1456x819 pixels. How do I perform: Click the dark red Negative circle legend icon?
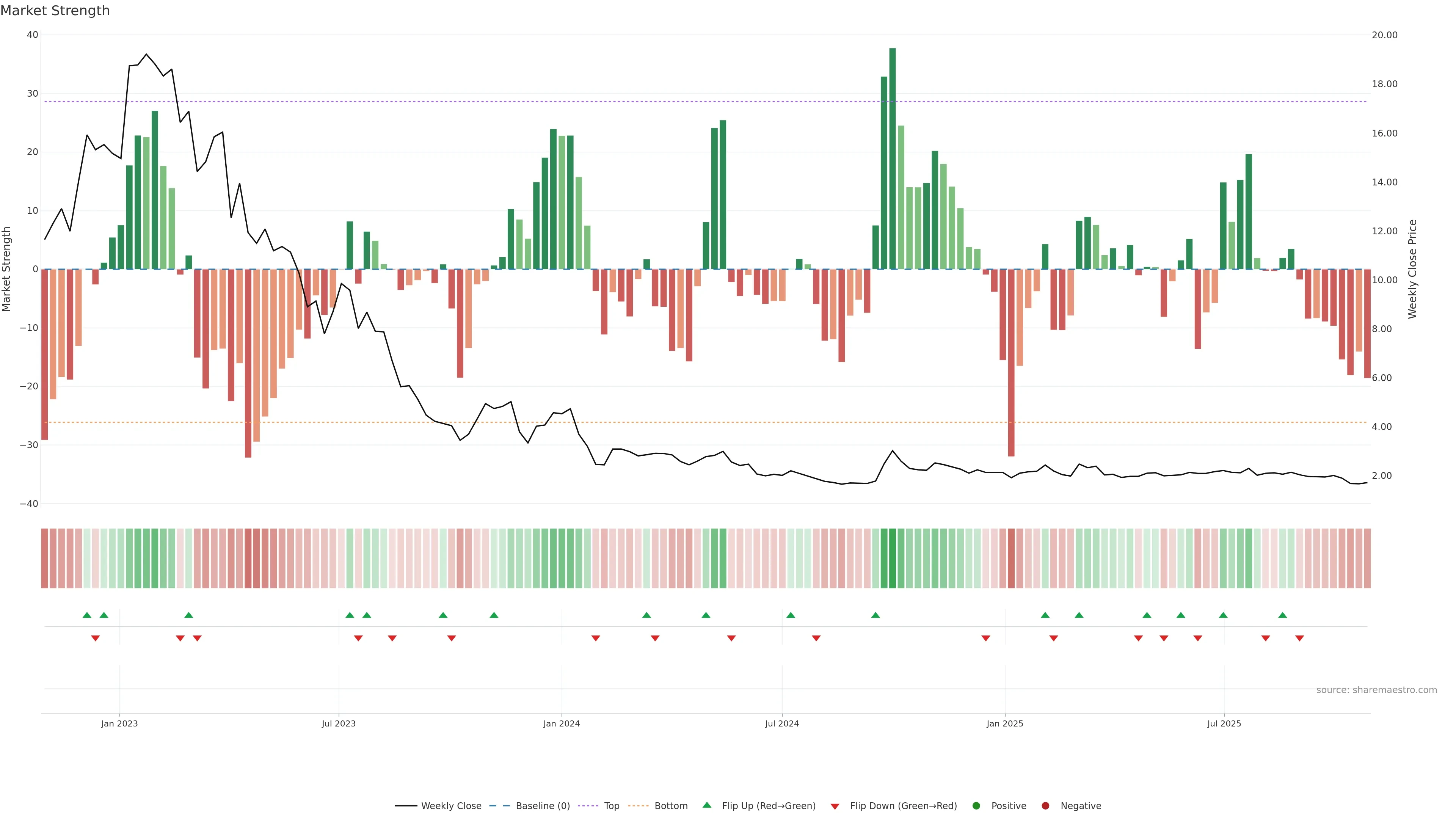[x=1045, y=806]
